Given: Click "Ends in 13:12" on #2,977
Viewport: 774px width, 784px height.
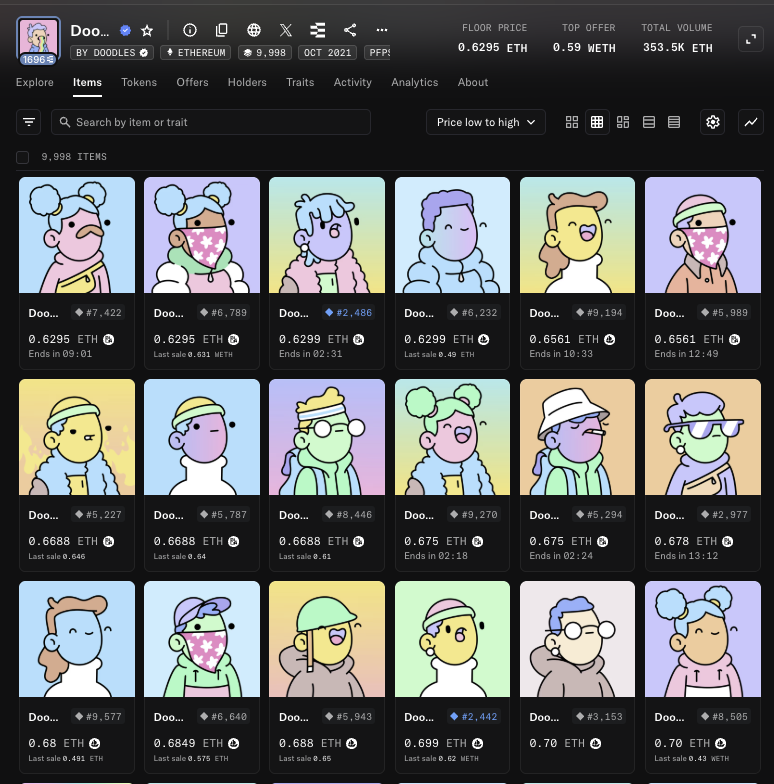Looking at the screenshot, I should coord(686,556).
